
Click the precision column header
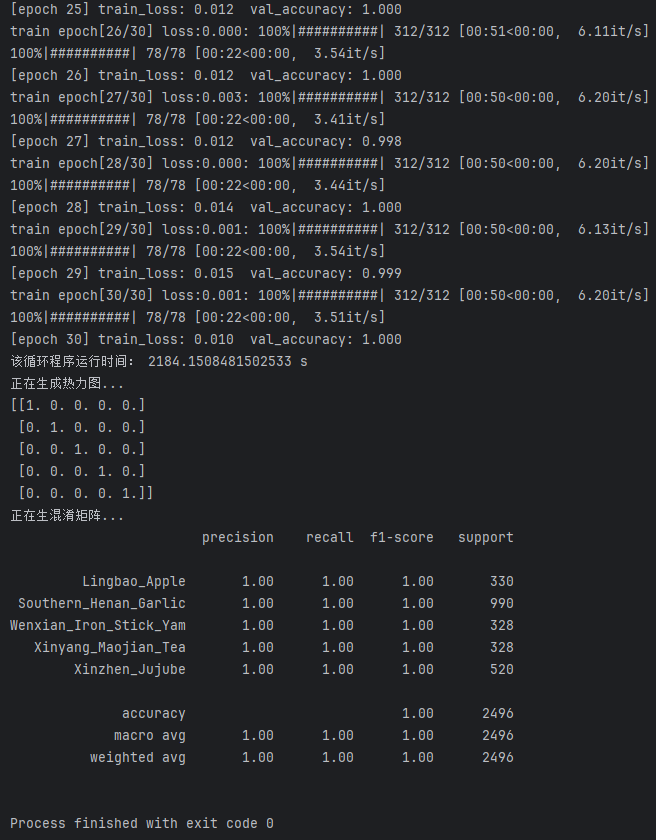point(238,537)
